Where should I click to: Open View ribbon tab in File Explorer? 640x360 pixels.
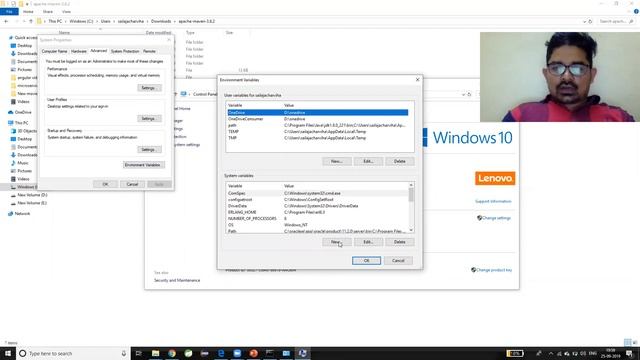66,11
